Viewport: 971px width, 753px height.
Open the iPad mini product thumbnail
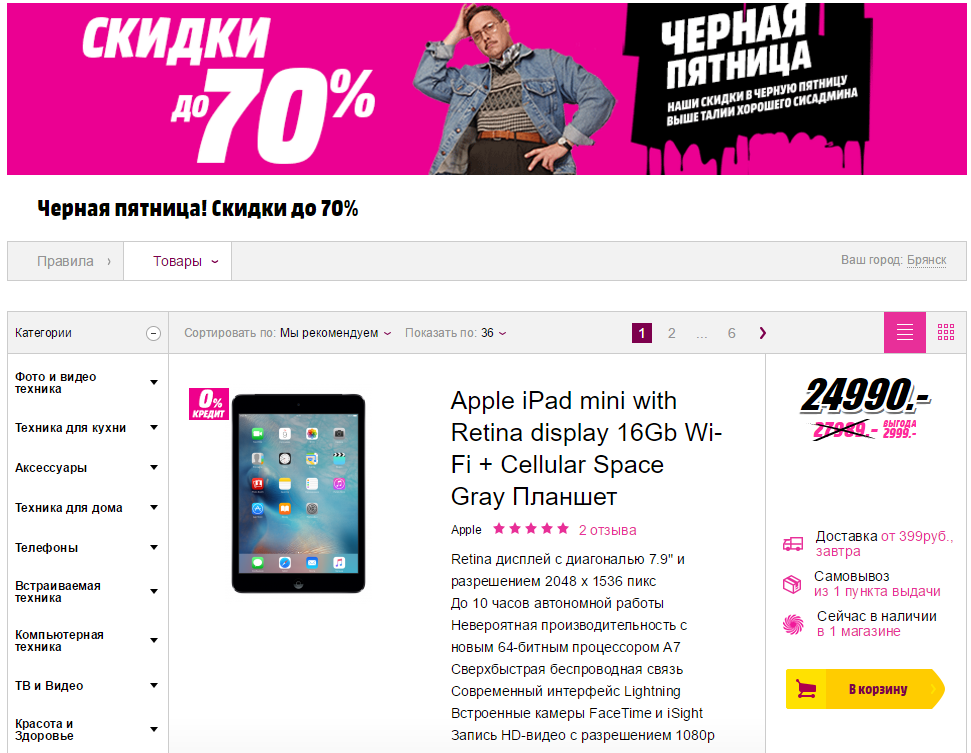click(x=298, y=494)
